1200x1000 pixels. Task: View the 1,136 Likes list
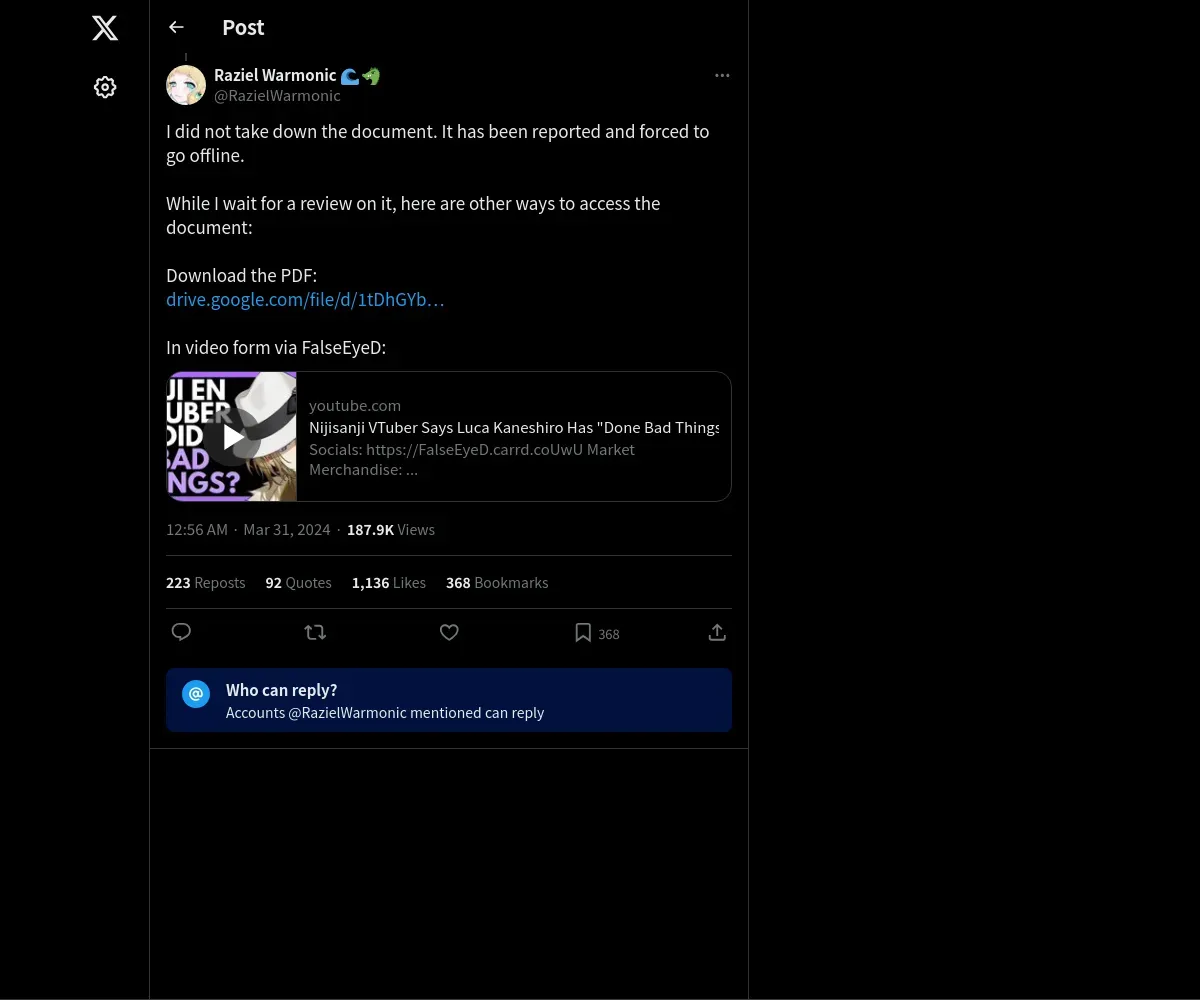pyautogui.click(x=389, y=583)
